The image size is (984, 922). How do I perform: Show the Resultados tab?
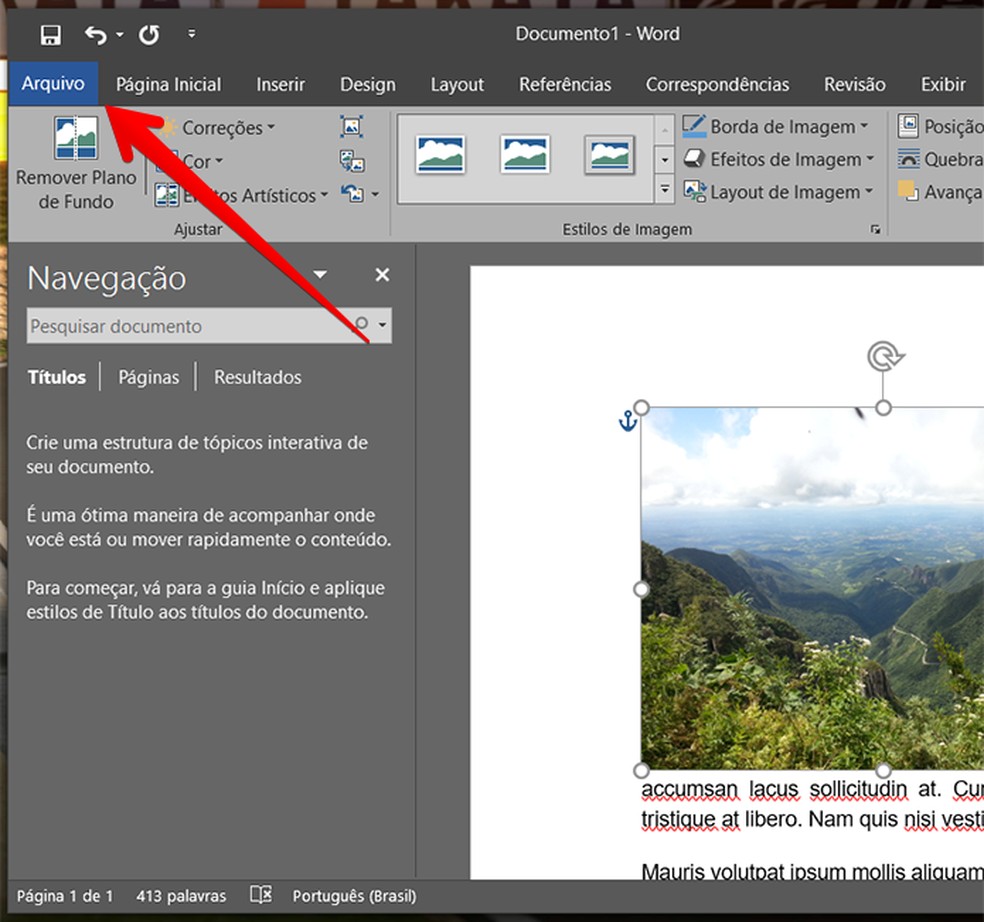tap(257, 377)
